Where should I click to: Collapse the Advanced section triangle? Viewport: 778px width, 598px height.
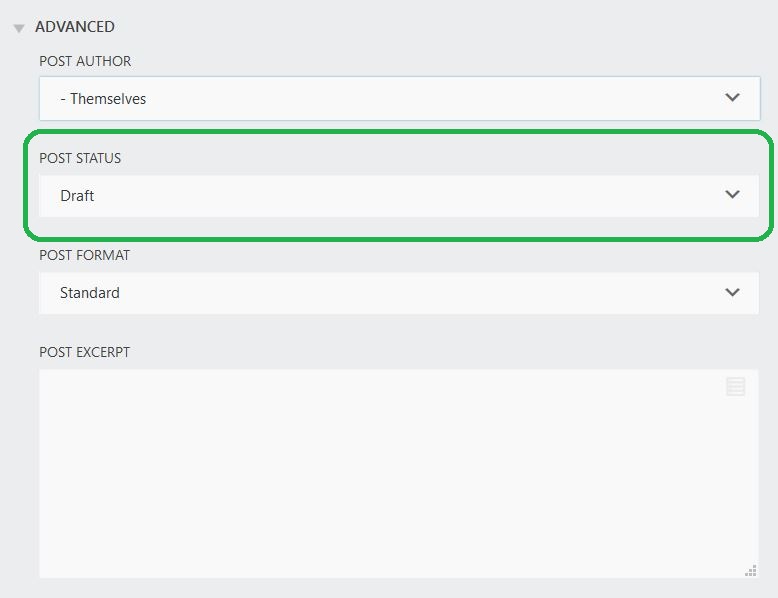(19, 28)
